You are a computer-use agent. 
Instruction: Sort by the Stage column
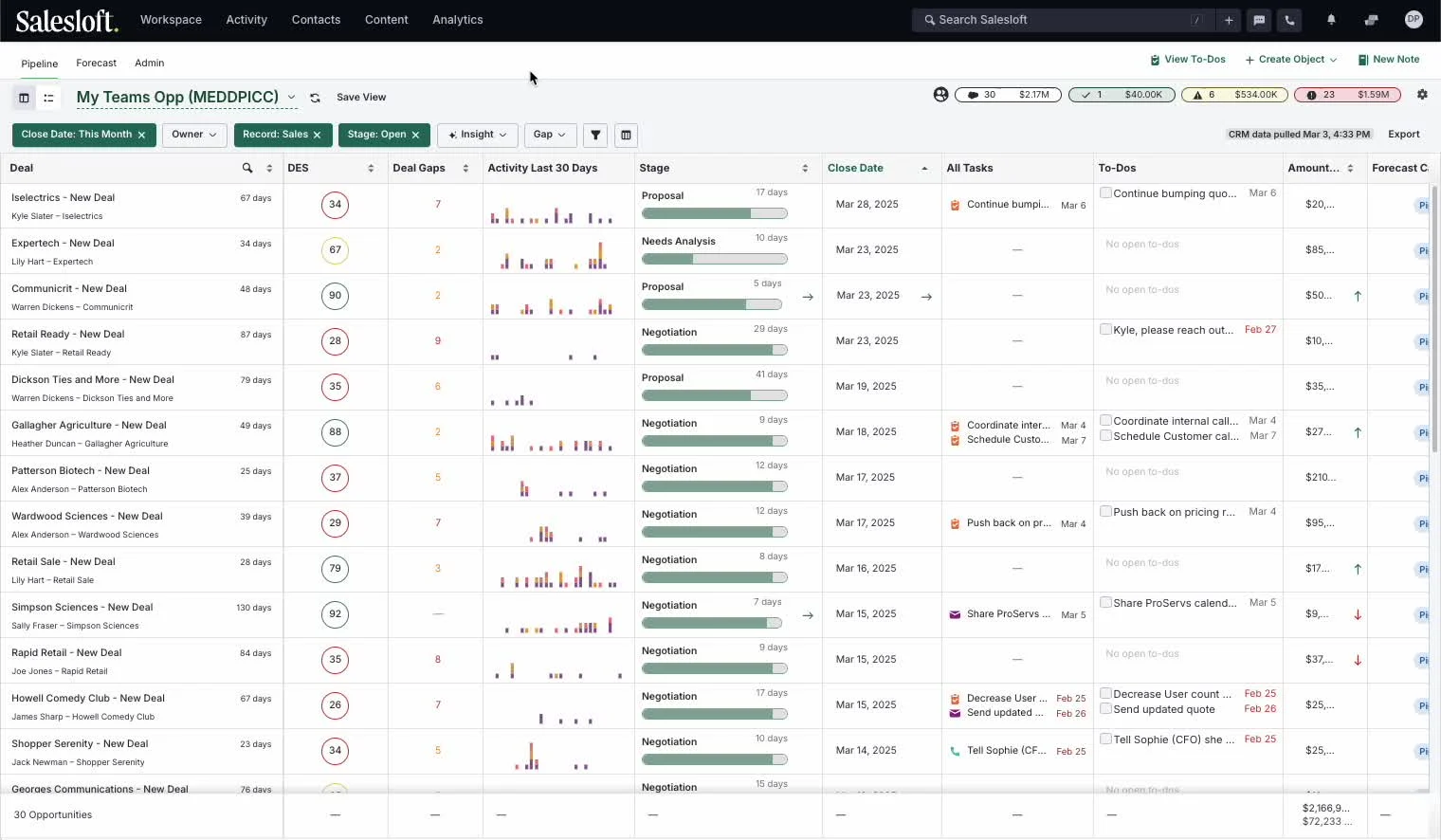click(805, 168)
